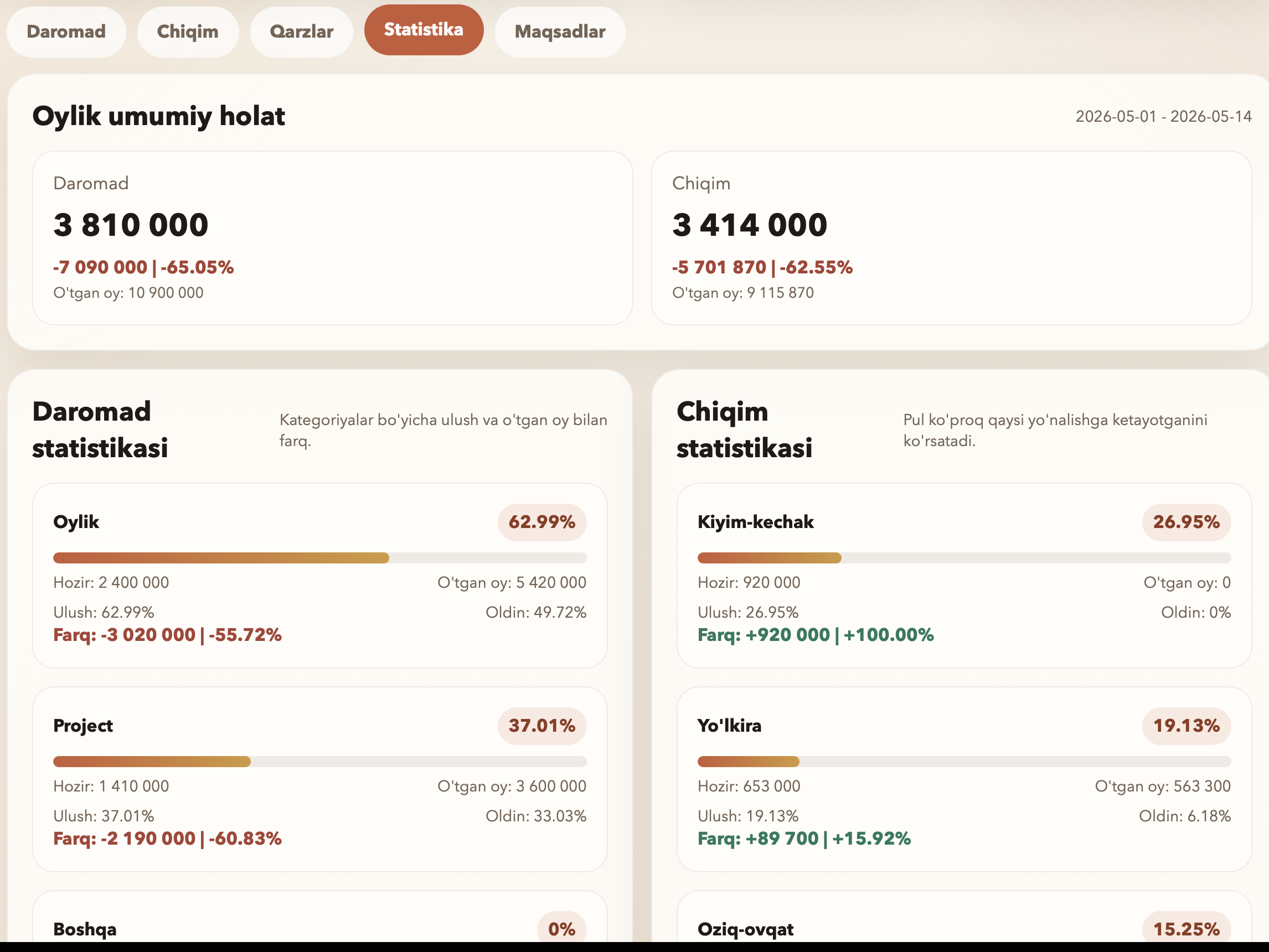Screen dimensions: 1269x952
Task: Click the Kiyim-kechak category title
Action: pyautogui.click(x=756, y=522)
